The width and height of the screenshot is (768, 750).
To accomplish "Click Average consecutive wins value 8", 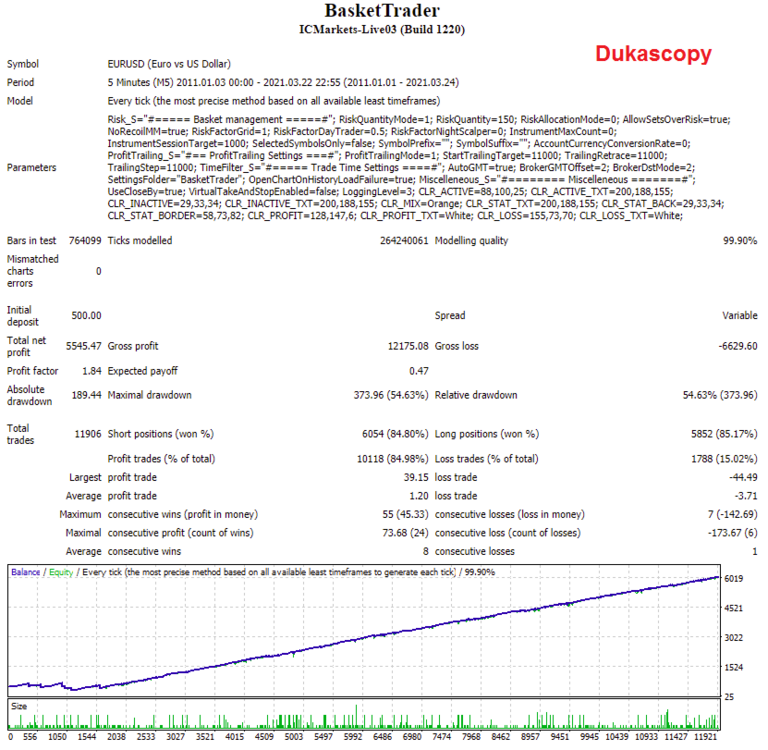I will click(x=426, y=552).
